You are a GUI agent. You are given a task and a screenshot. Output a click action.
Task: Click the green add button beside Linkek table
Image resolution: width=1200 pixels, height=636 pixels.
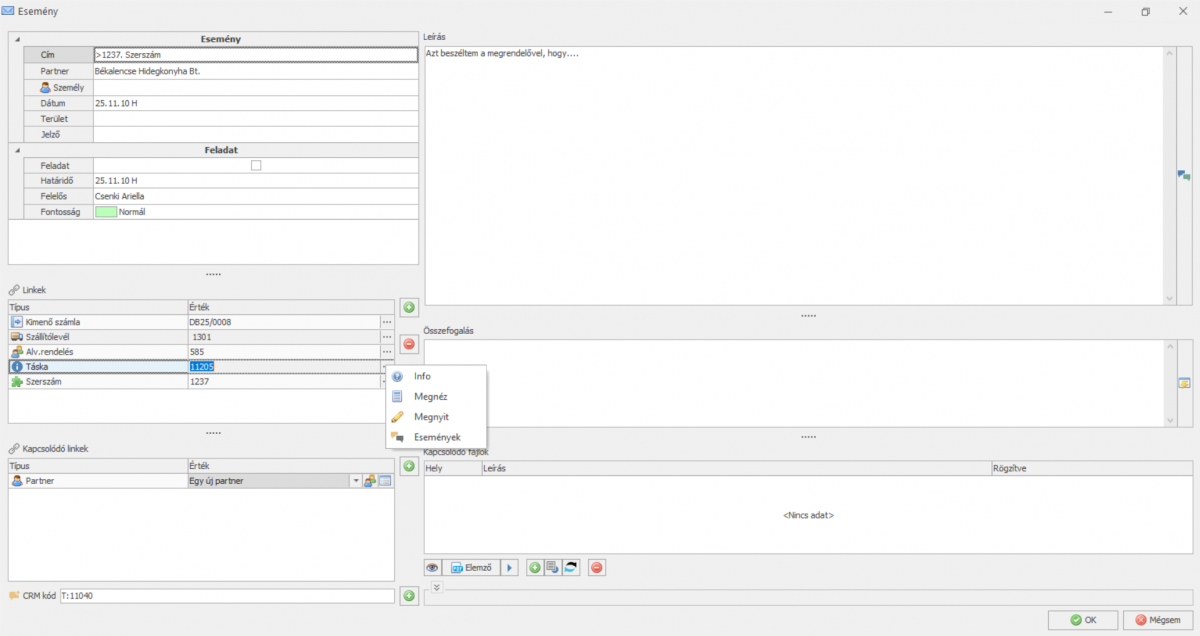click(409, 307)
